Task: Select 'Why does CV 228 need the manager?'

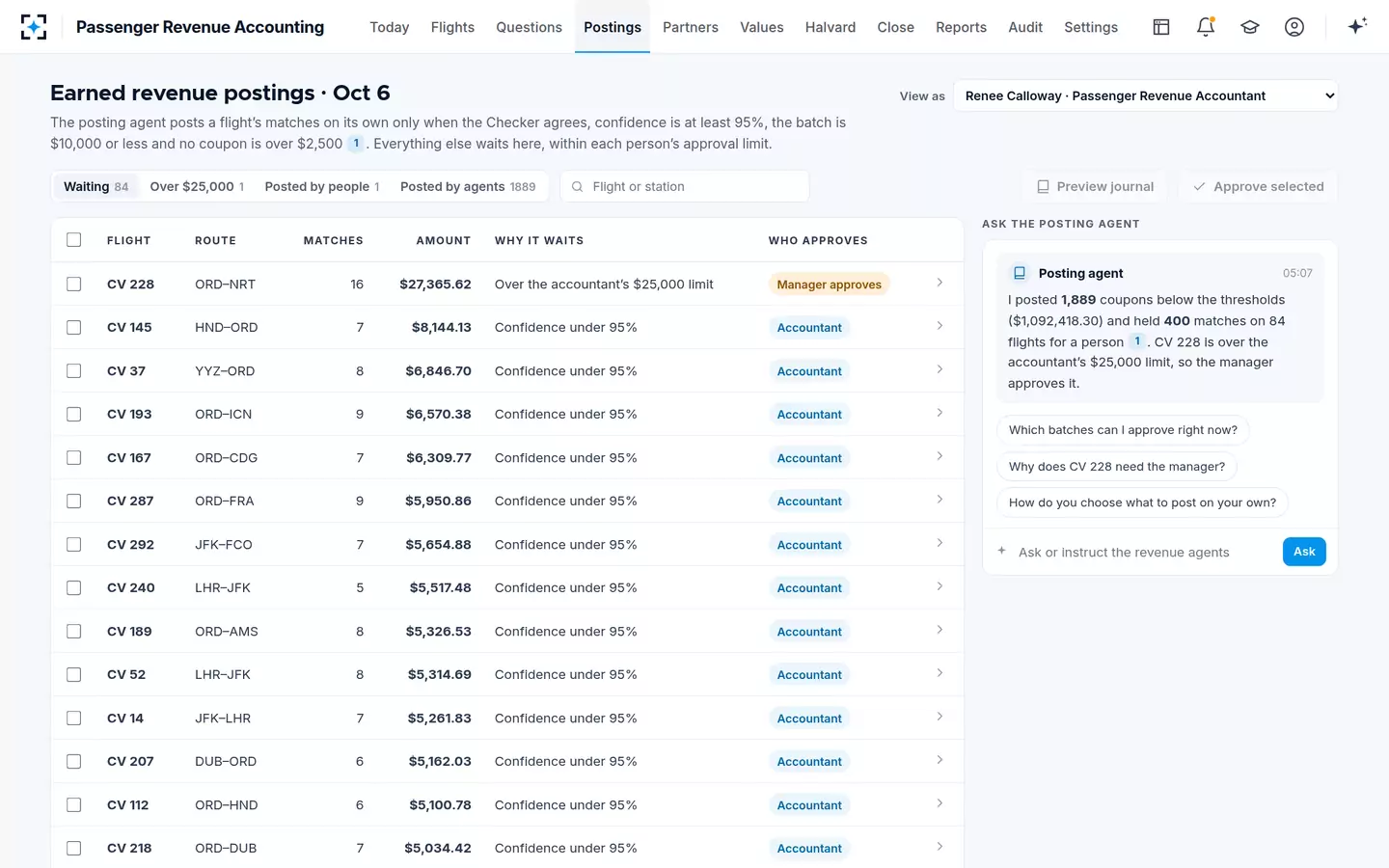Action: pyautogui.click(x=1117, y=467)
